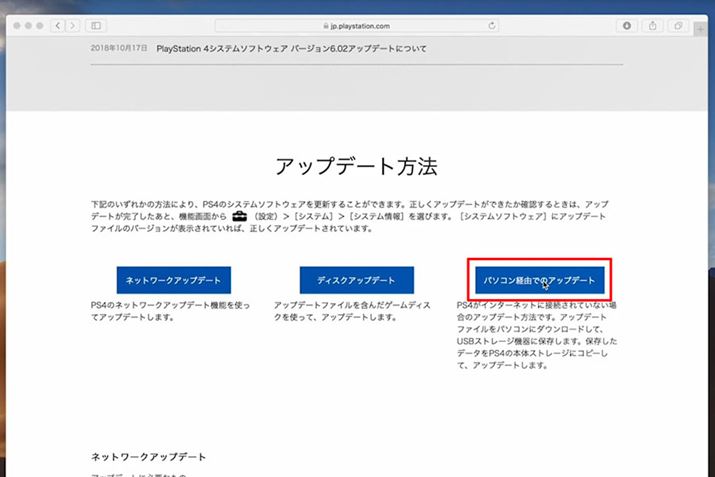
Task: Show the Safari sidebar
Action: point(97,24)
